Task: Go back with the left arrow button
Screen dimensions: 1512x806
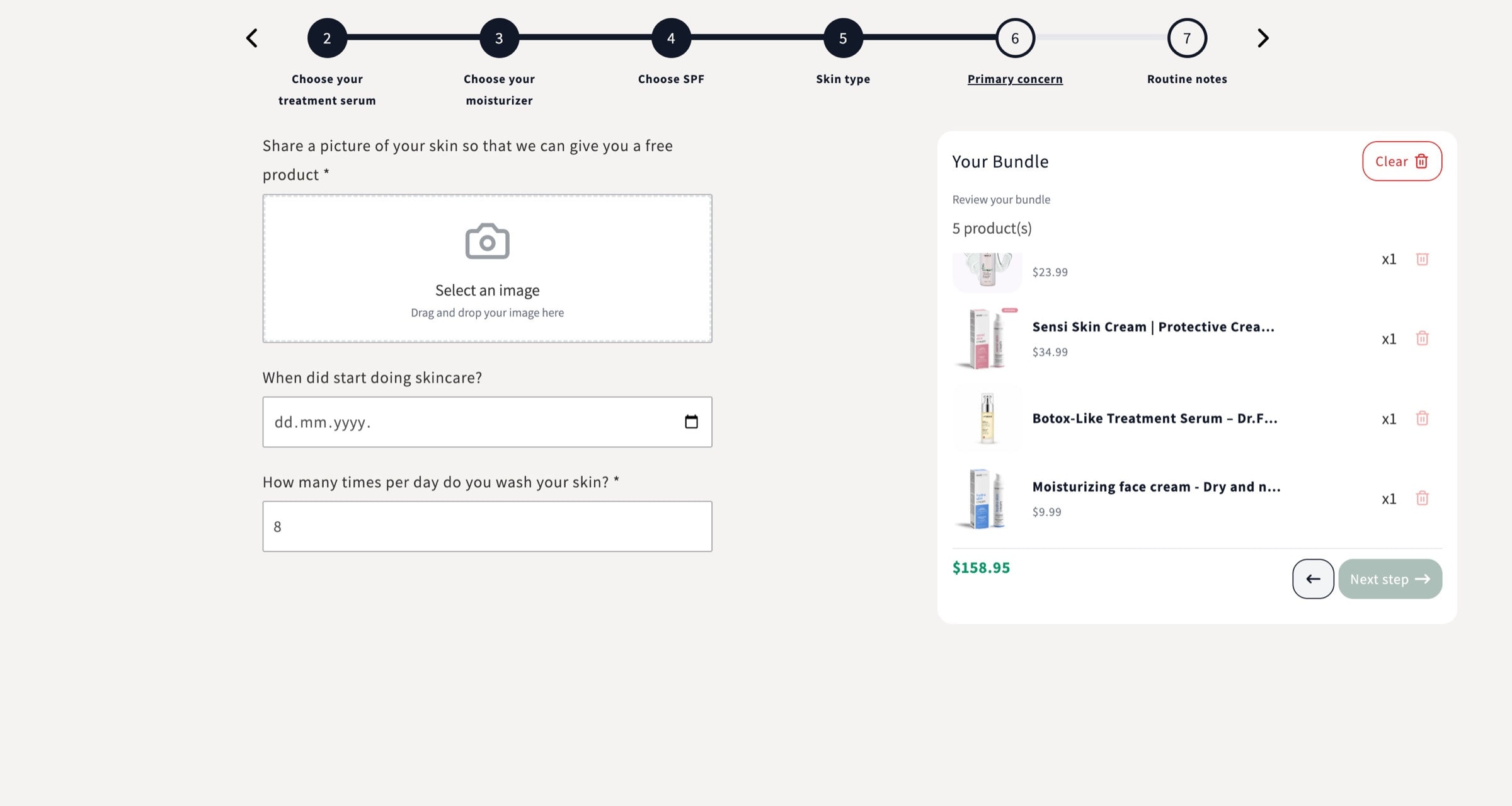Action: click(1313, 579)
